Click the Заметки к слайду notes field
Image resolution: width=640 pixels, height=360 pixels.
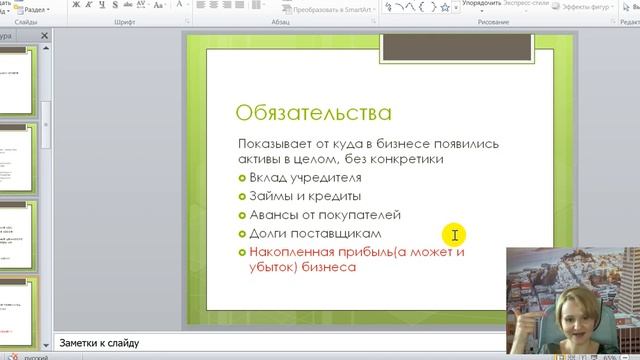click(x=280, y=343)
